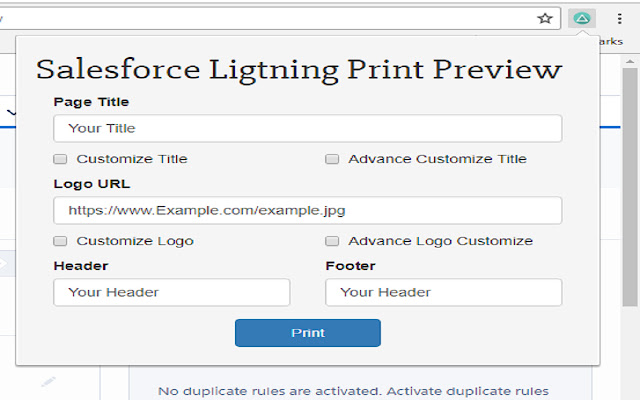Screen dimensions: 640x400
Task: Open the browser three-dot menu
Action: point(620,18)
